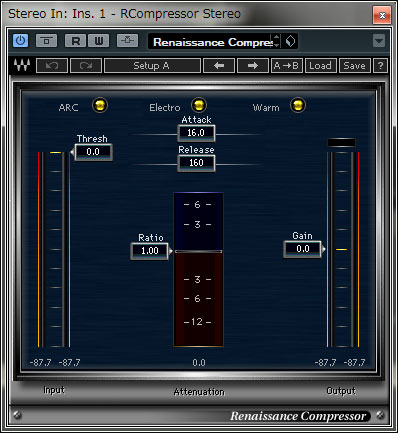Screen dimensions: 398x433
Task: Toggle the plugin power bypass button
Action: click(20, 41)
